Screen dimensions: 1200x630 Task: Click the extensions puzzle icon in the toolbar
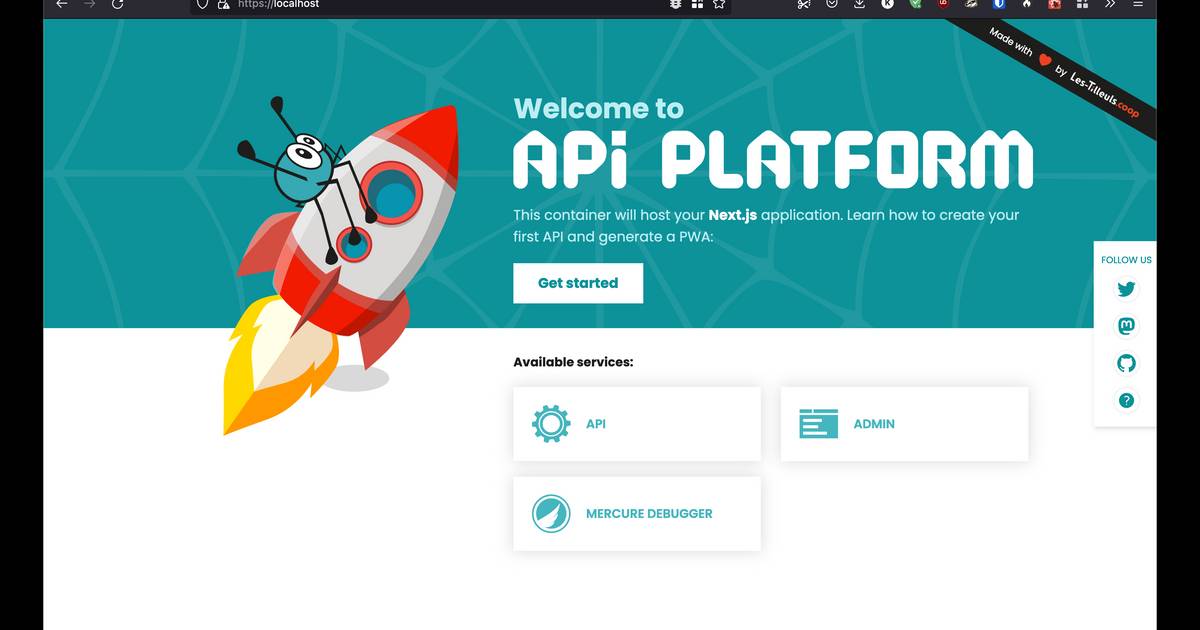click(x=1083, y=5)
